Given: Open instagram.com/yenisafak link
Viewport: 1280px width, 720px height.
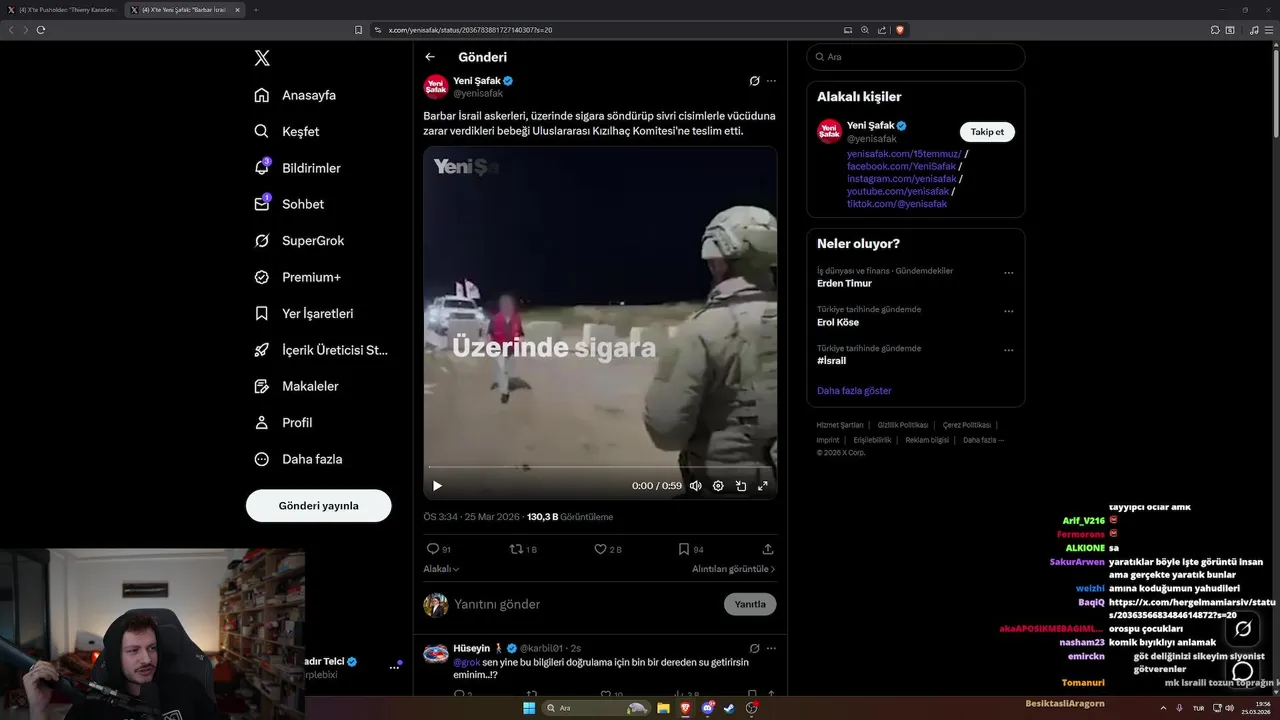Looking at the screenshot, I should point(902,179).
